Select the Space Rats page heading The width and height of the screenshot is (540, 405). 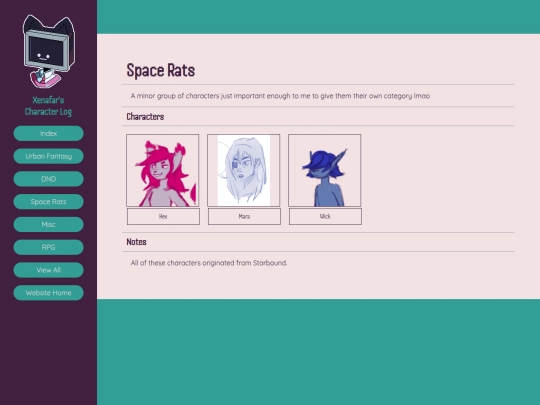click(x=160, y=70)
